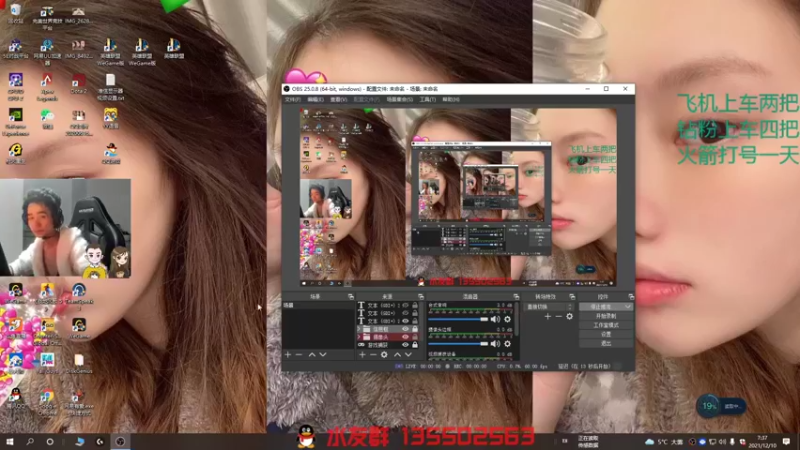
Task: Enable 工作室模式 studio mode button
Action: [606, 325]
